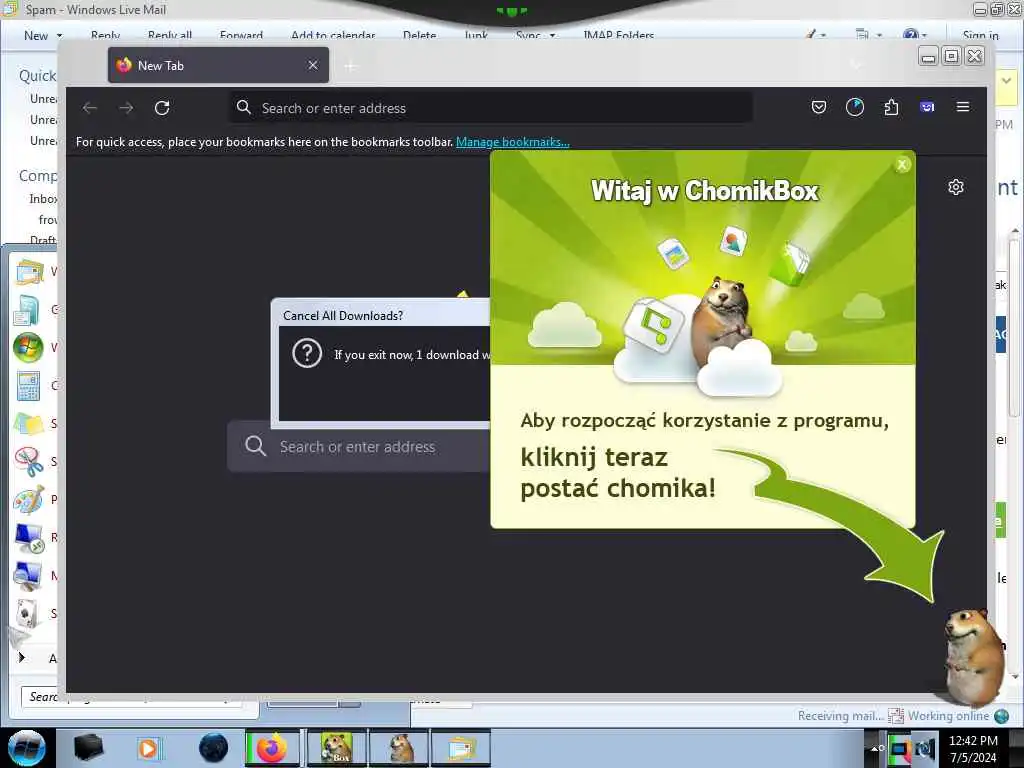This screenshot has width=1024, height=768.
Task: Open the Extensions puzzle icon
Action: tap(891, 107)
